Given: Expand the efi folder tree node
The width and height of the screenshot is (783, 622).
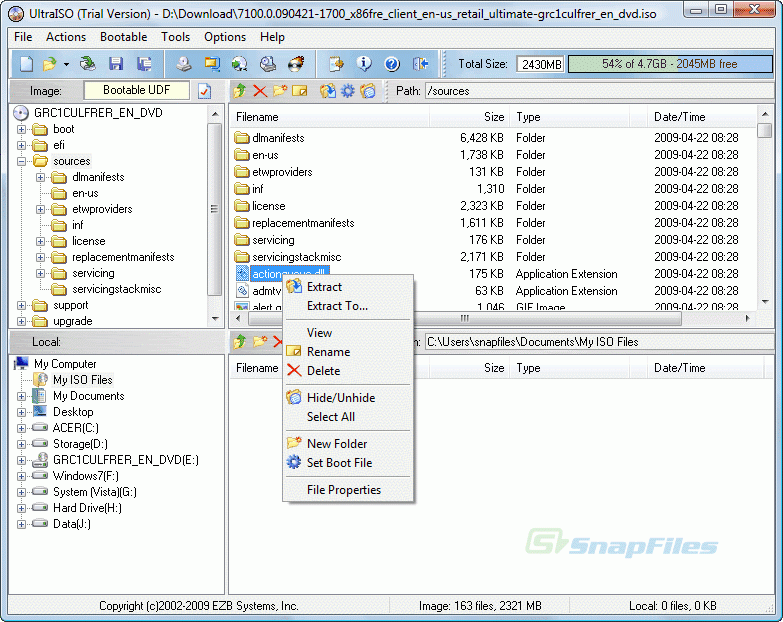Looking at the screenshot, I should tap(21, 145).
